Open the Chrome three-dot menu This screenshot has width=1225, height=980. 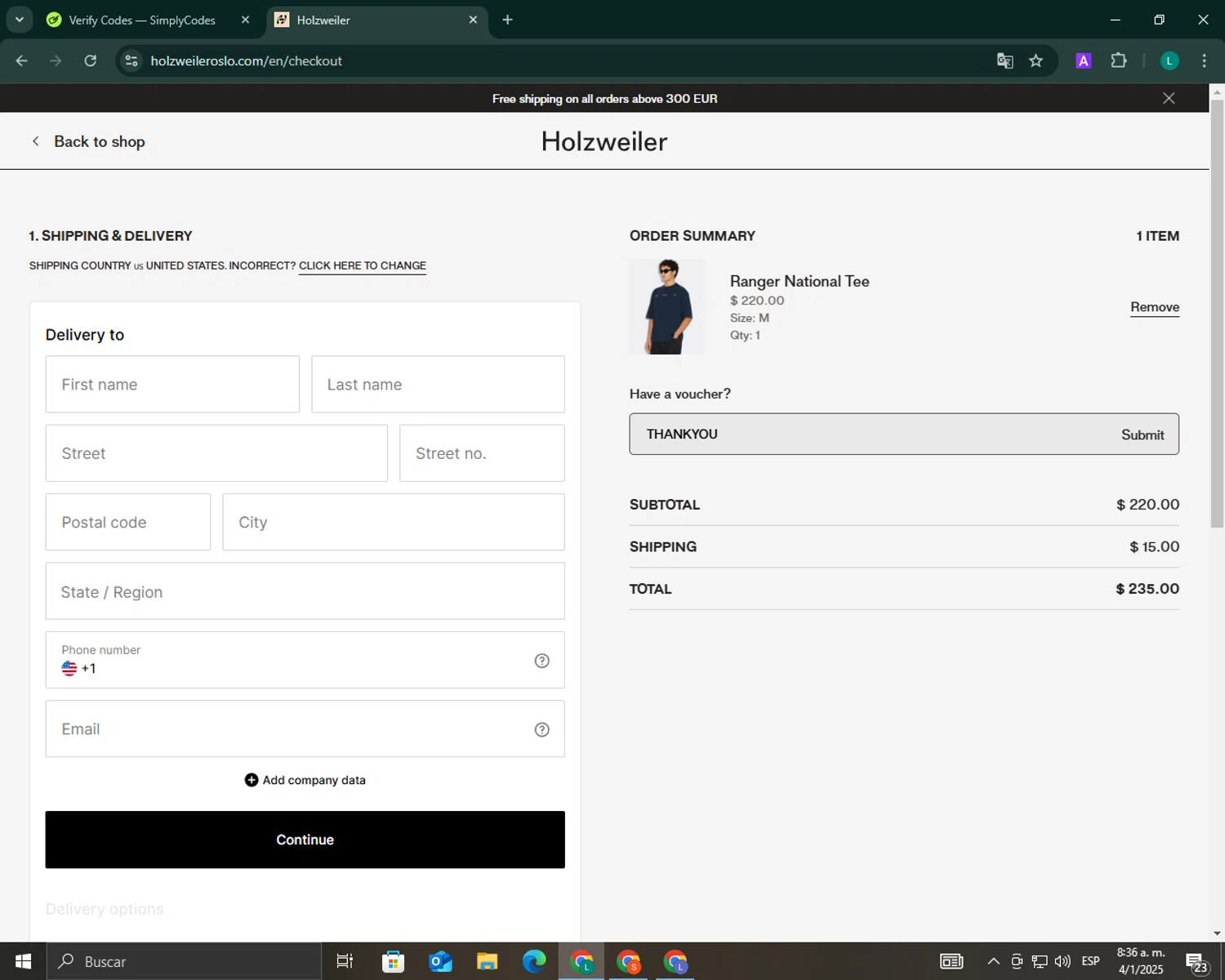[x=1204, y=60]
